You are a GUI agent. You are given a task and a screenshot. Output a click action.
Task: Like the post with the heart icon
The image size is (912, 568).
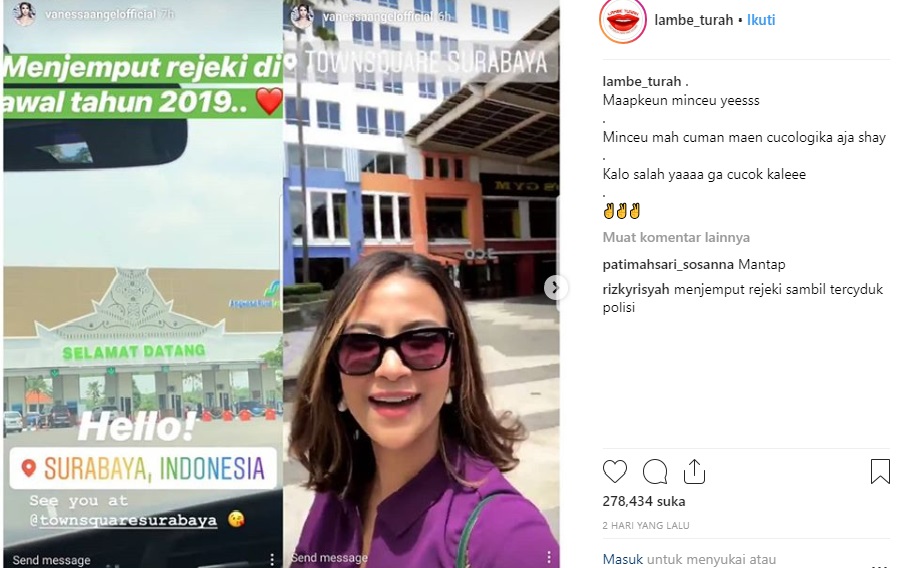point(614,471)
